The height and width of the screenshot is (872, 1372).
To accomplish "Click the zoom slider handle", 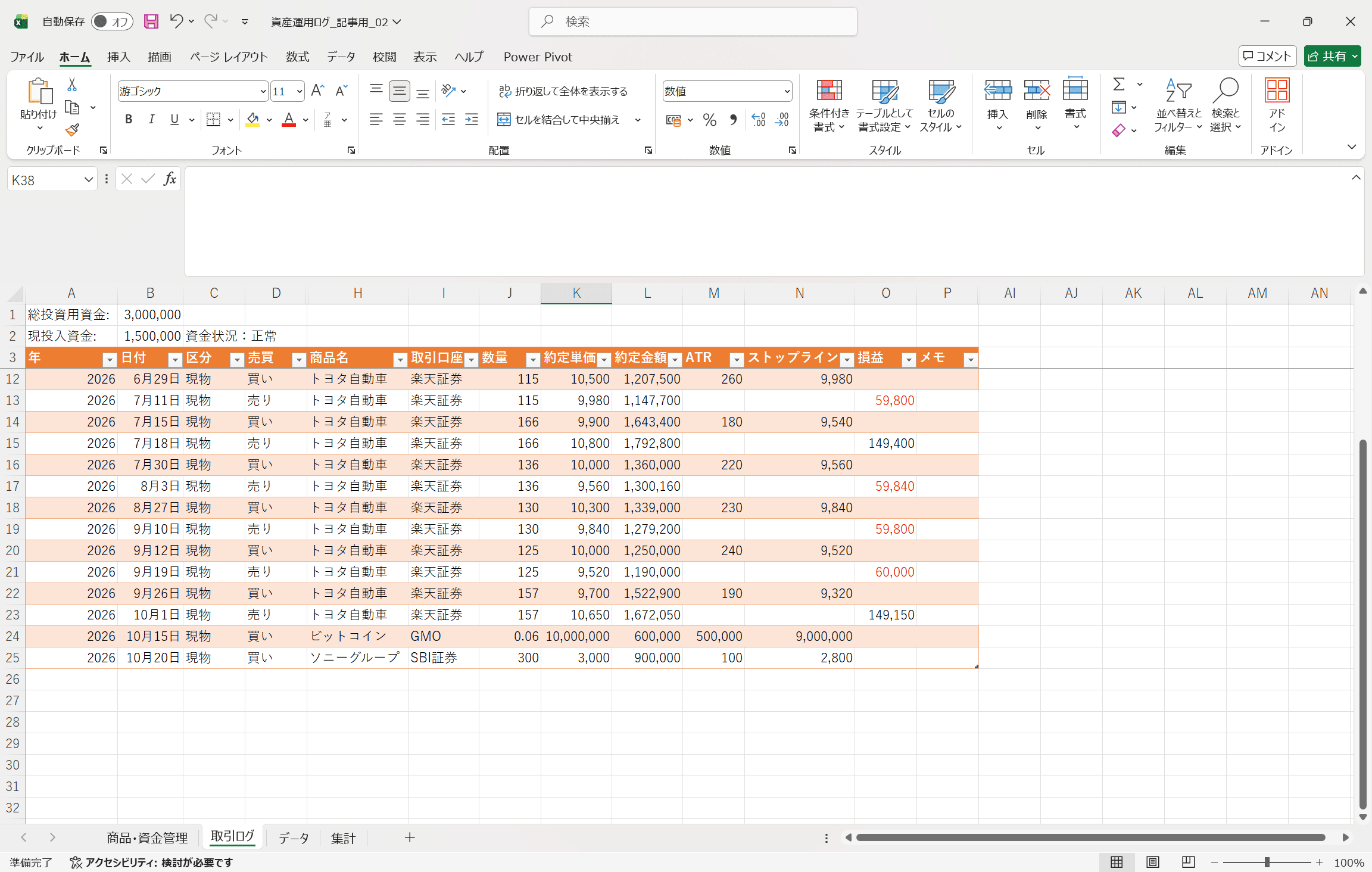I will [1267, 862].
